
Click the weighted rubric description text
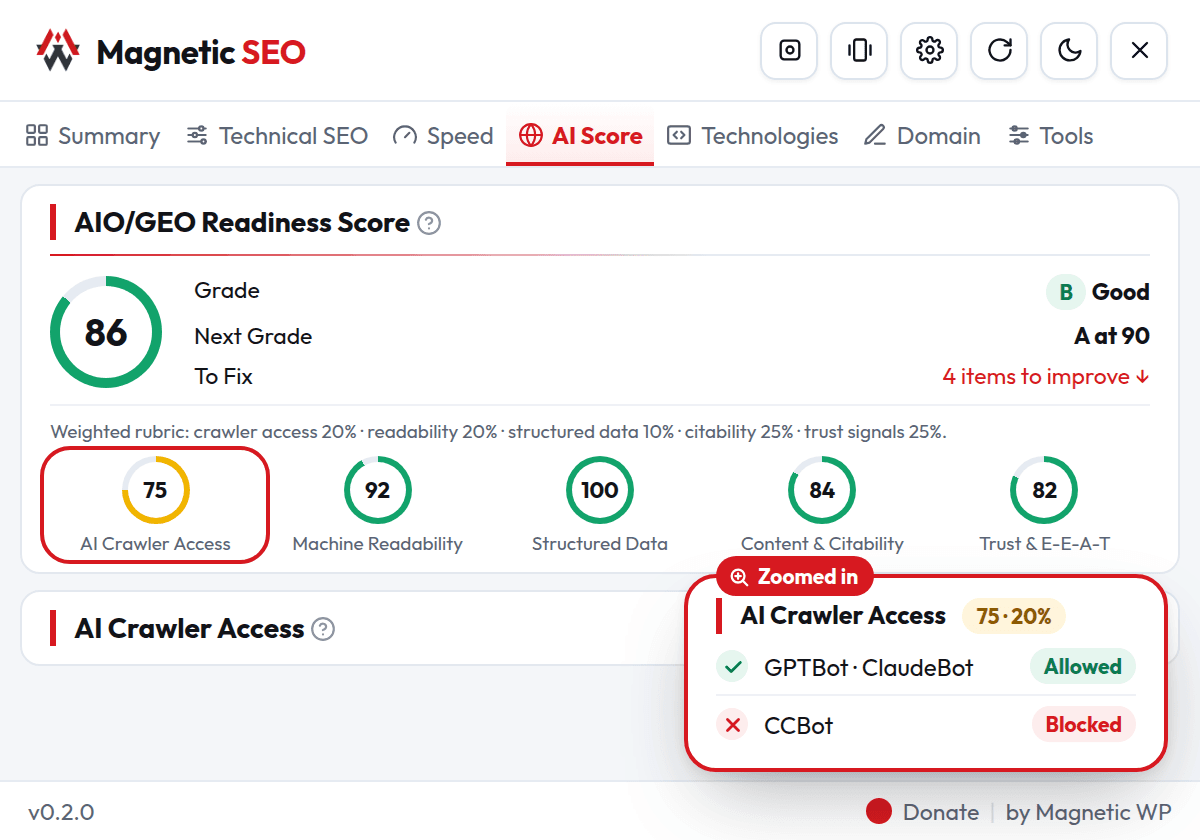(498, 432)
